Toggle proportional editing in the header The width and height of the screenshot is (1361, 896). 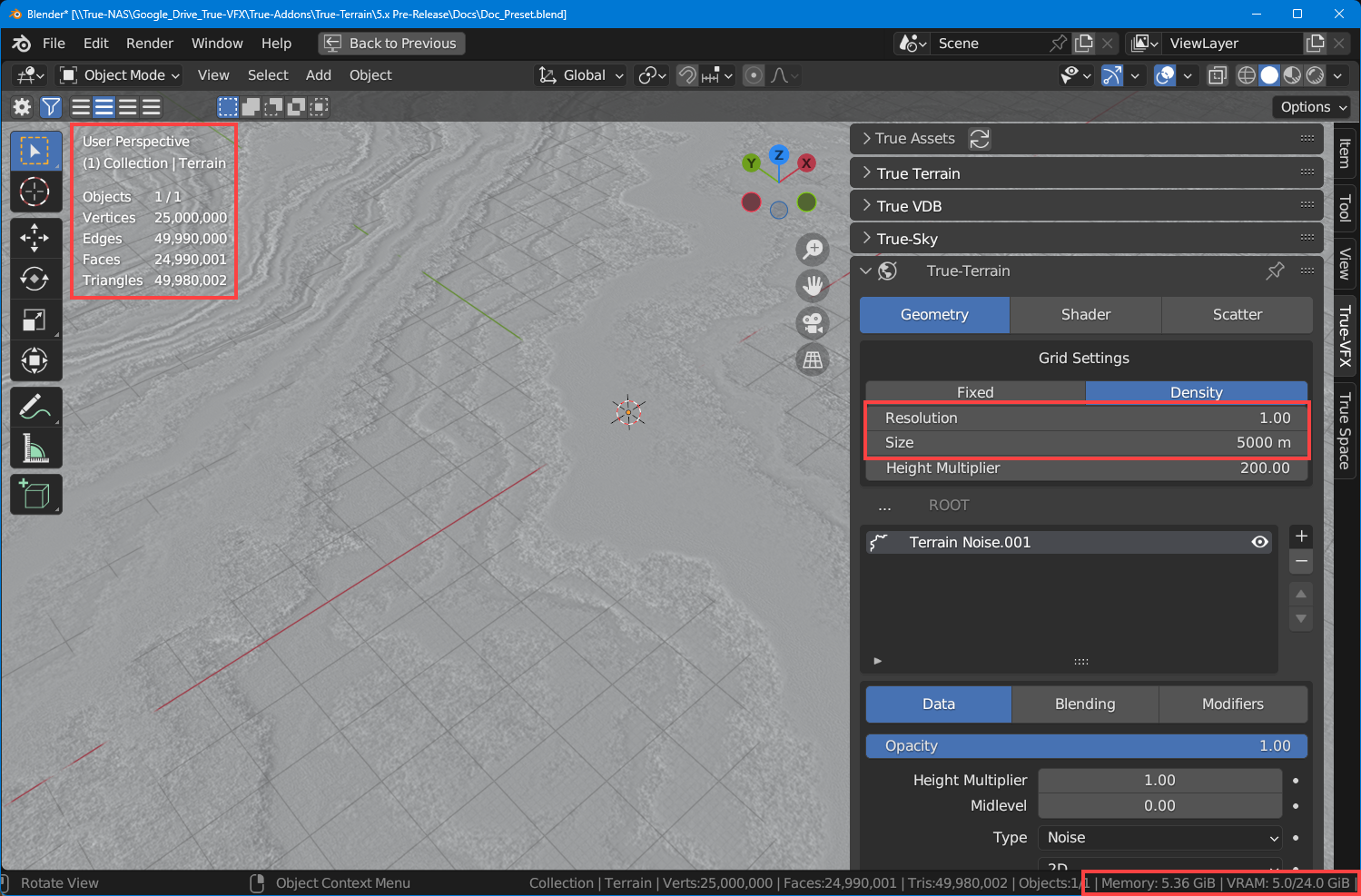click(x=754, y=75)
